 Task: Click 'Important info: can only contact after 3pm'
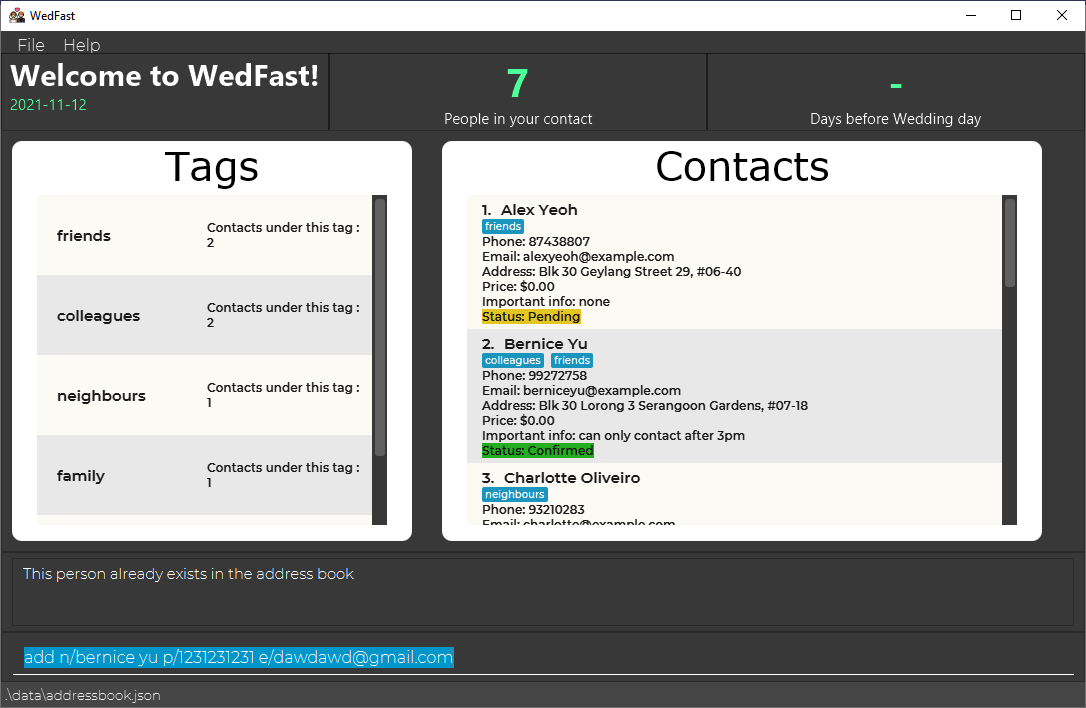click(614, 436)
